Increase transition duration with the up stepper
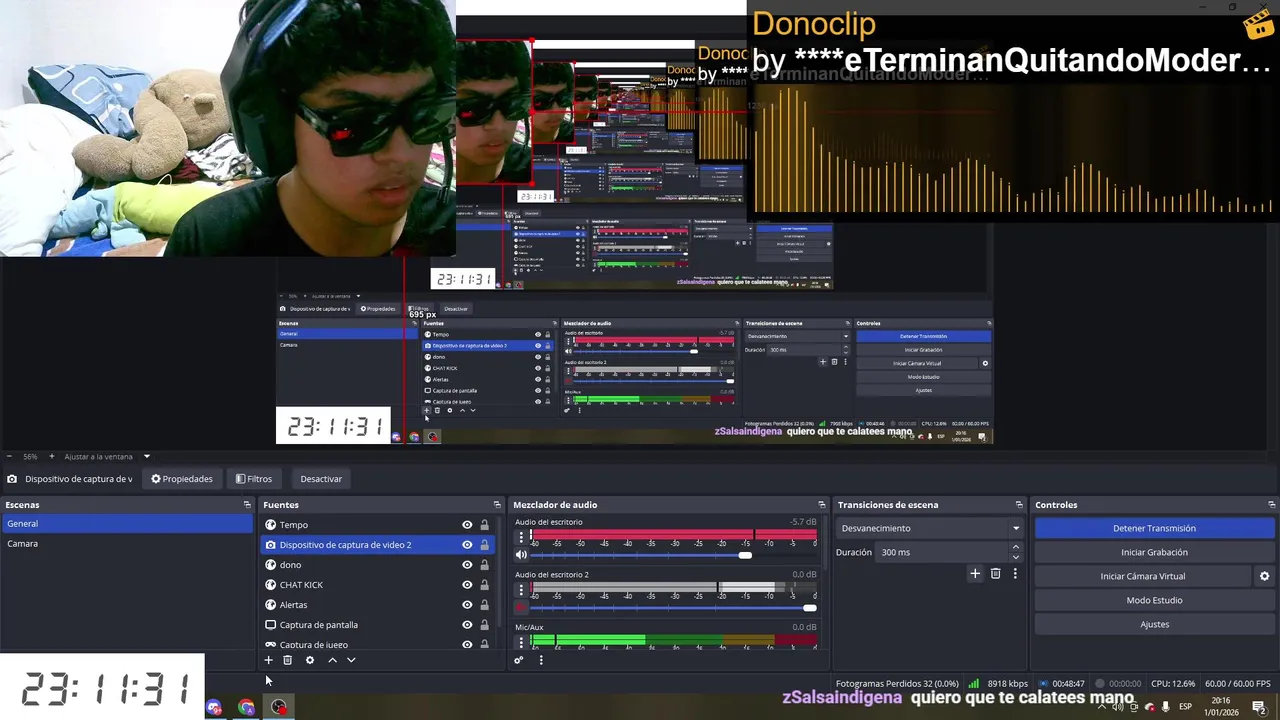1280x720 pixels. [1016, 547]
